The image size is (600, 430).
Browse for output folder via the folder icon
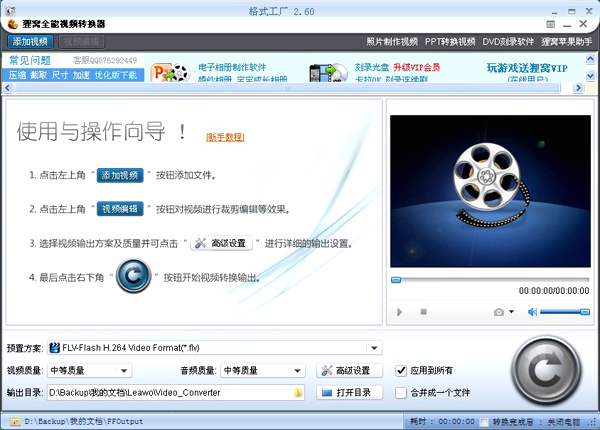298,393
